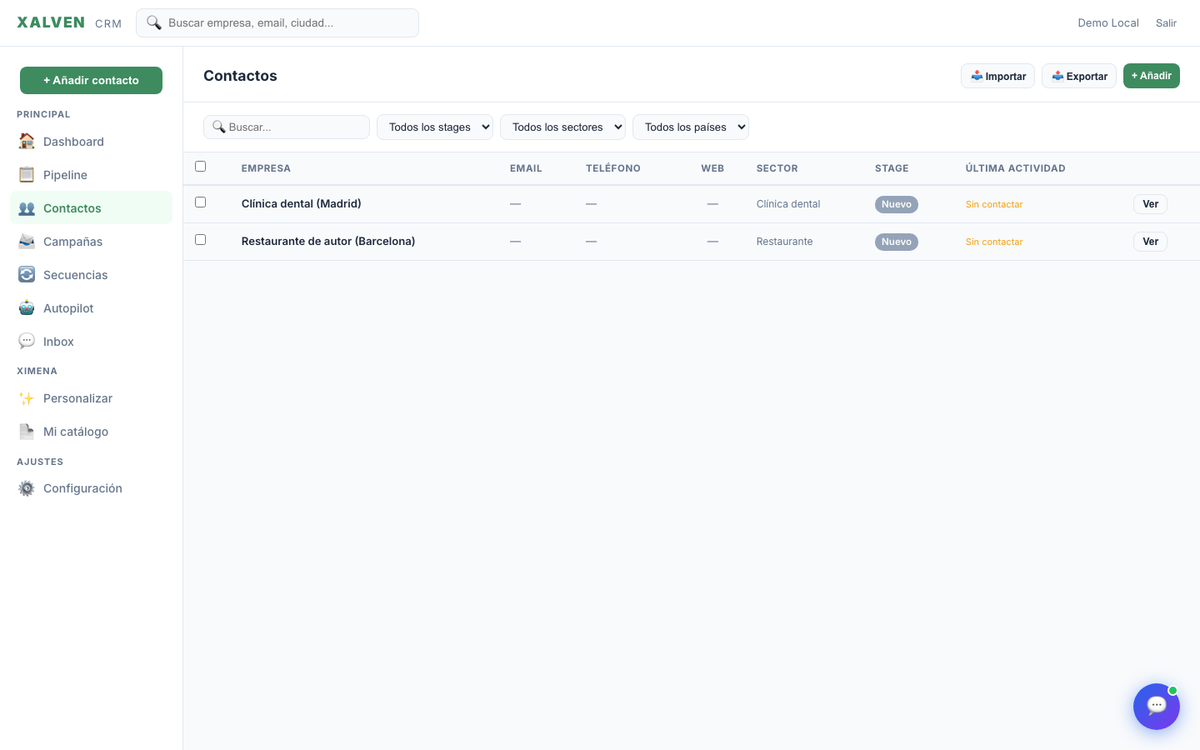Click the Campañas icon in sidebar

point(27,242)
